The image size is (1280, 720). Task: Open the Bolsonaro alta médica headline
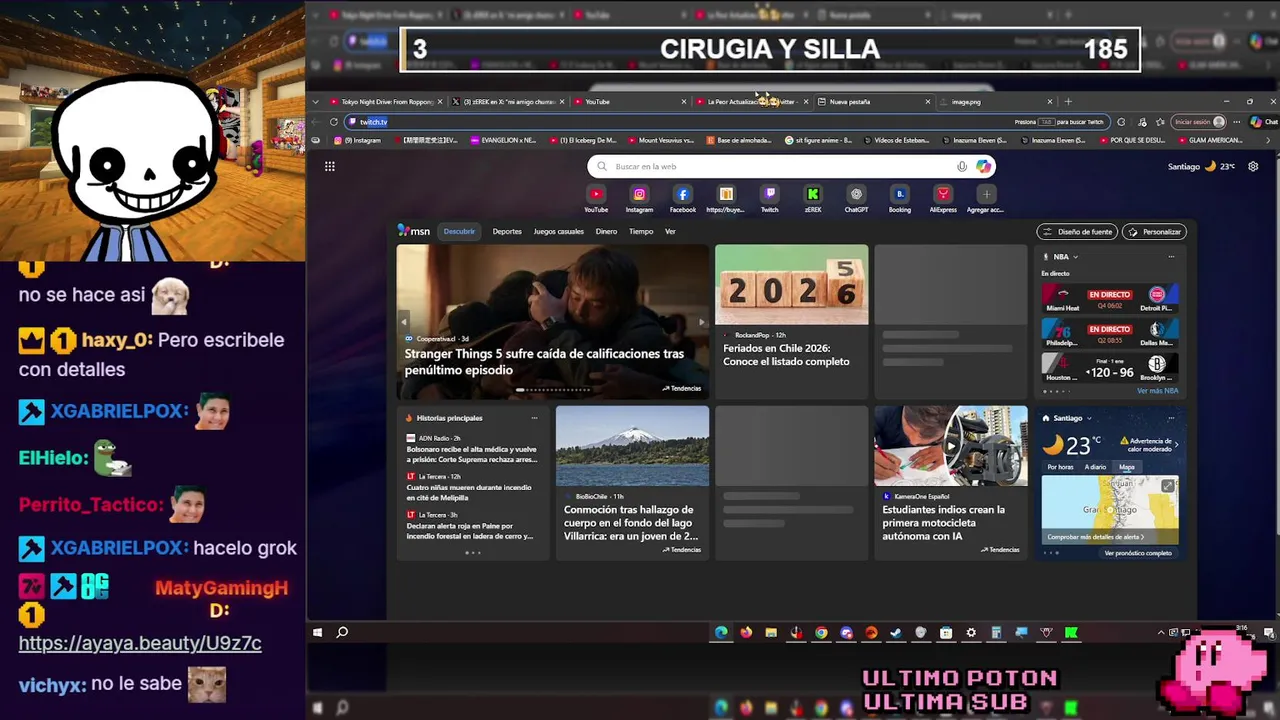(470, 454)
